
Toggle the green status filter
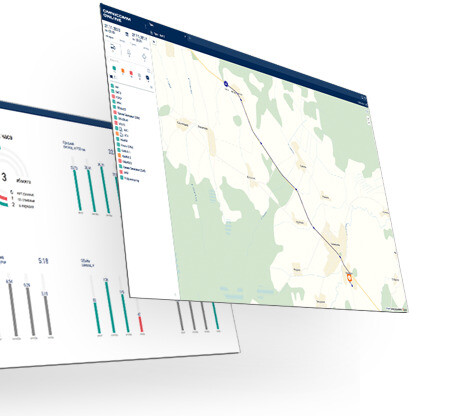[114, 68]
